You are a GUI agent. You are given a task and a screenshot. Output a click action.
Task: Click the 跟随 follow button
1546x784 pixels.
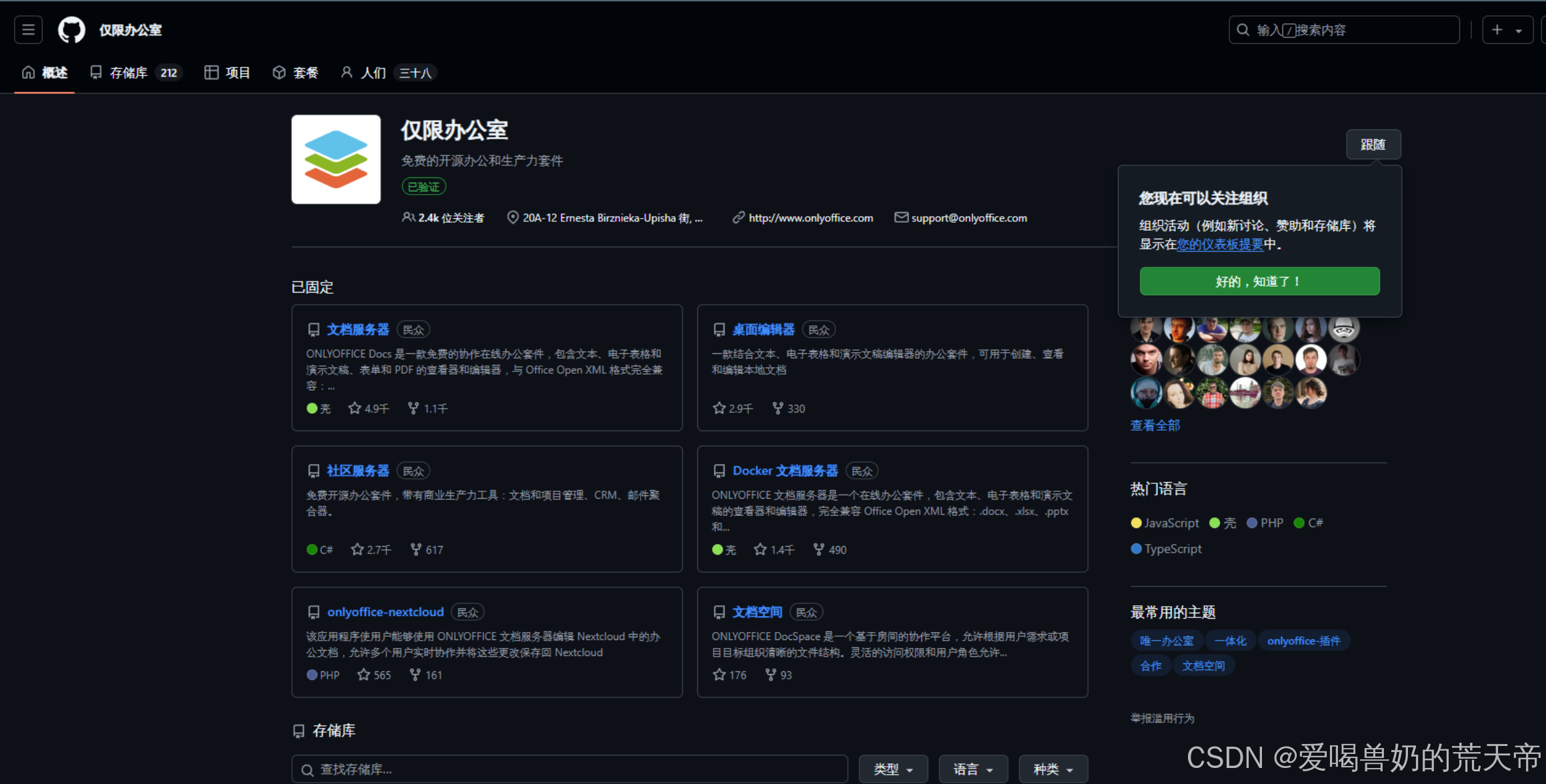[1373, 145]
